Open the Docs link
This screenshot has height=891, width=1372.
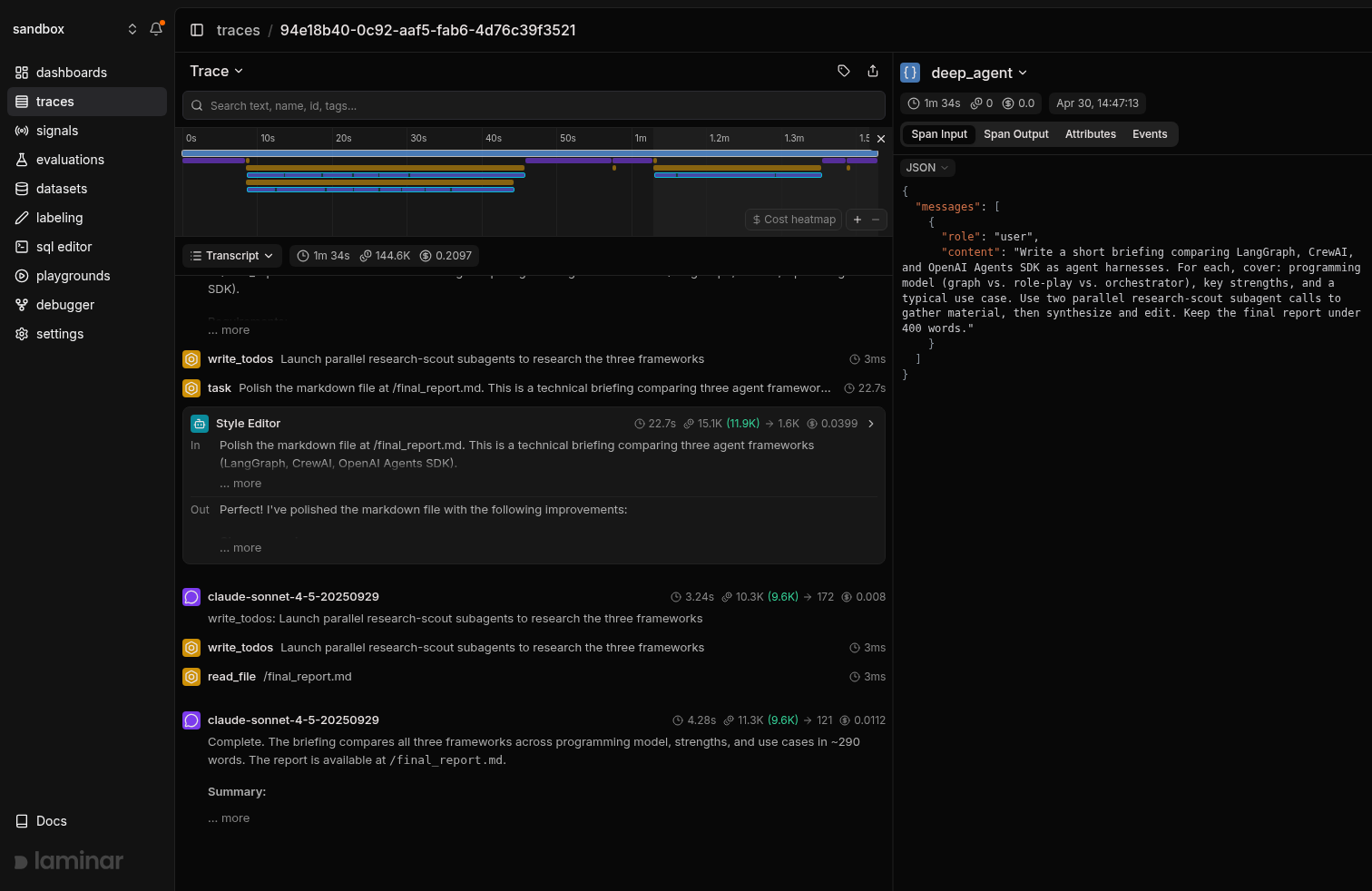coord(87,821)
